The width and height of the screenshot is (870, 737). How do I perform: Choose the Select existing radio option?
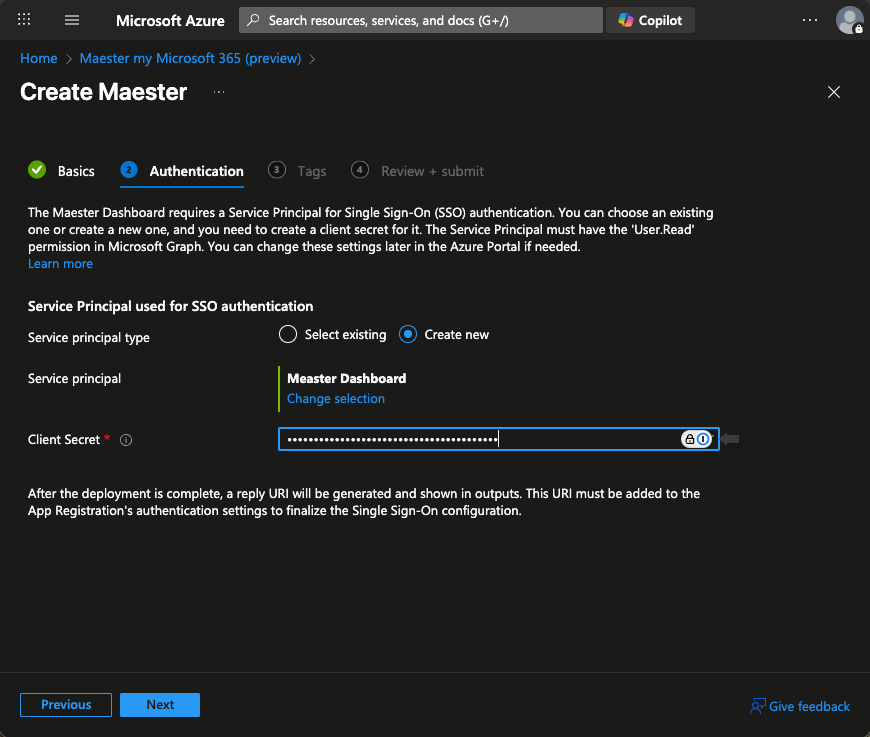(x=288, y=335)
